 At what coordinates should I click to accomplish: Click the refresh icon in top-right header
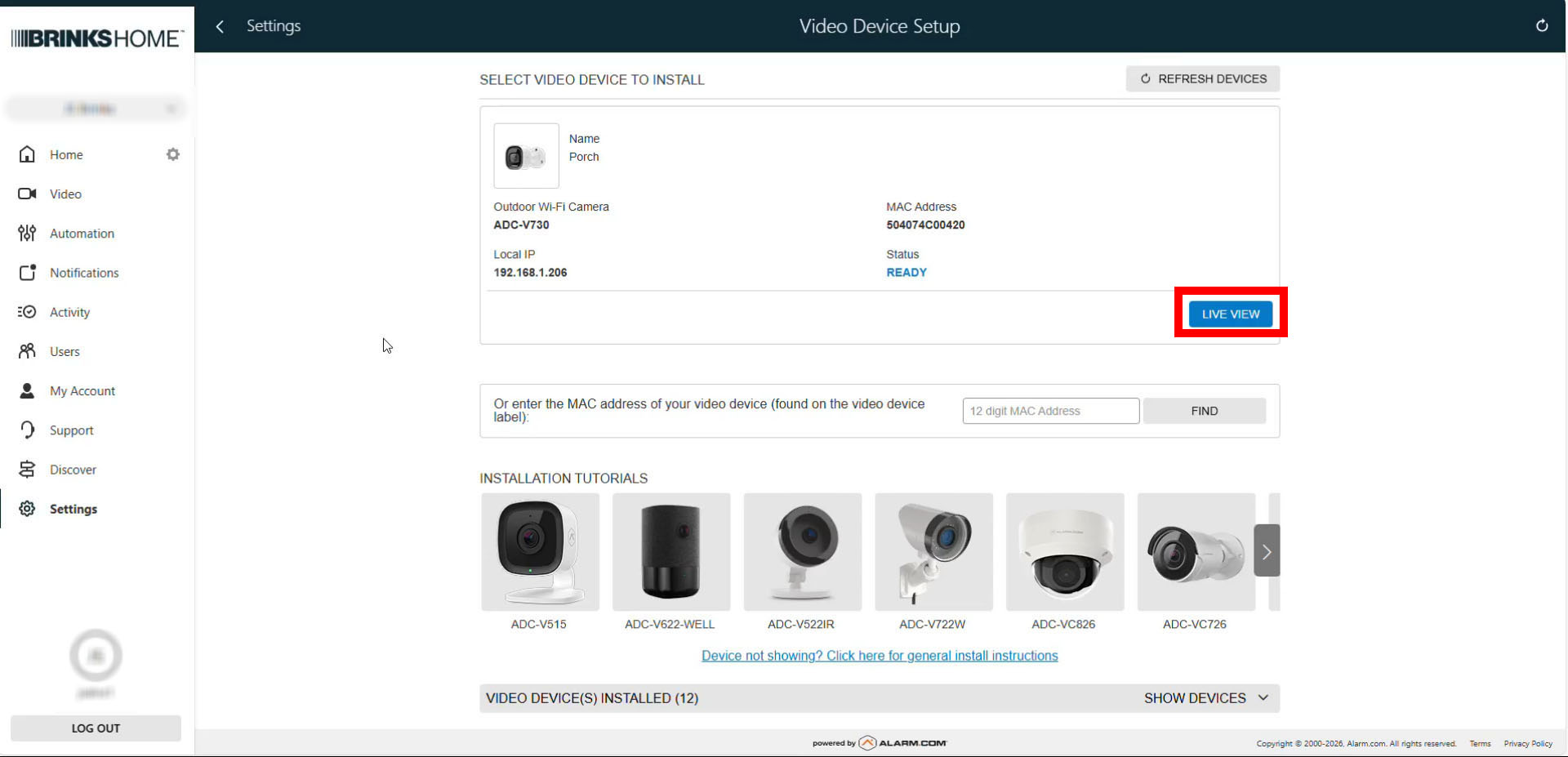(1542, 26)
